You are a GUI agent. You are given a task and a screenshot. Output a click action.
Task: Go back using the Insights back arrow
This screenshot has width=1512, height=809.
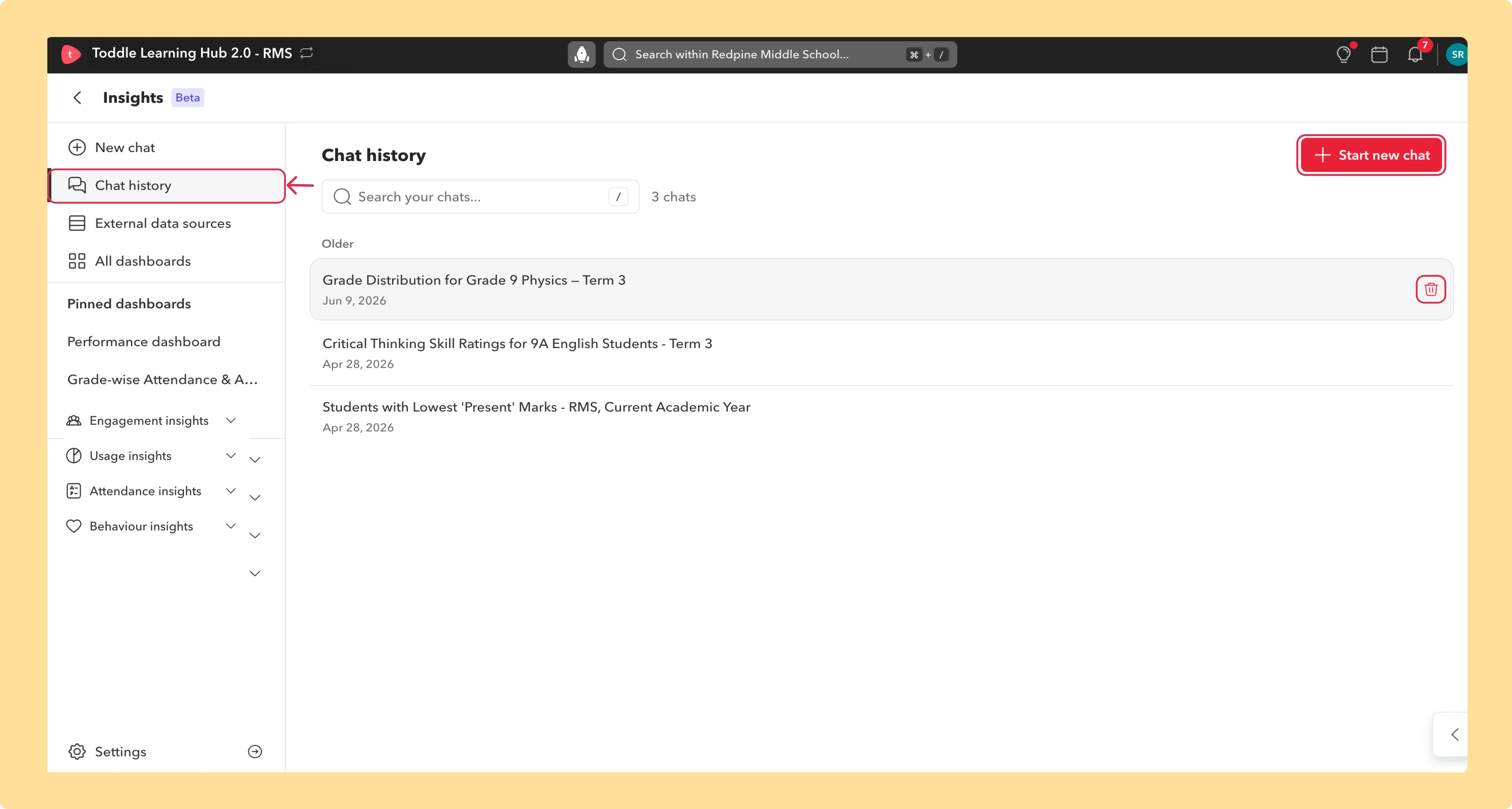(x=77, y=97)
